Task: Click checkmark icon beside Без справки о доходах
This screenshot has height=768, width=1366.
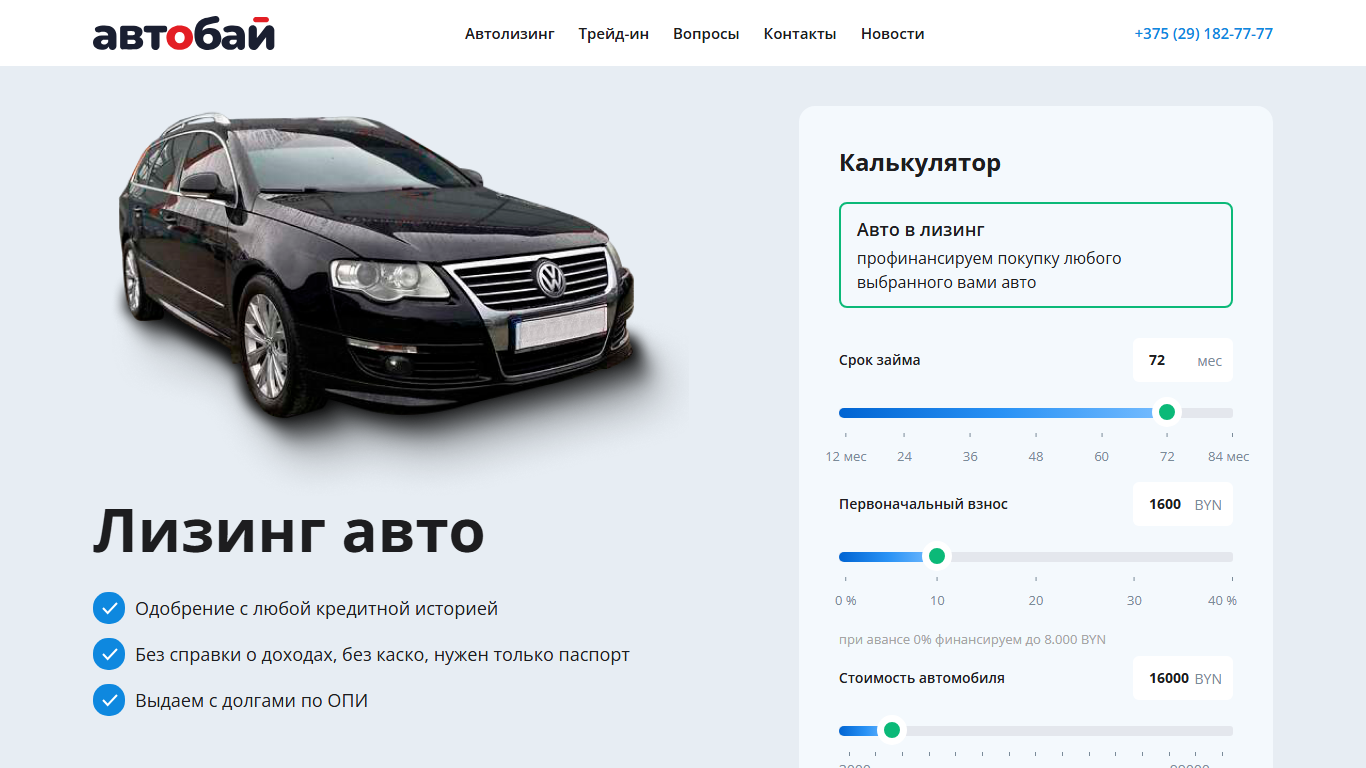Action: tap(109, 654)
